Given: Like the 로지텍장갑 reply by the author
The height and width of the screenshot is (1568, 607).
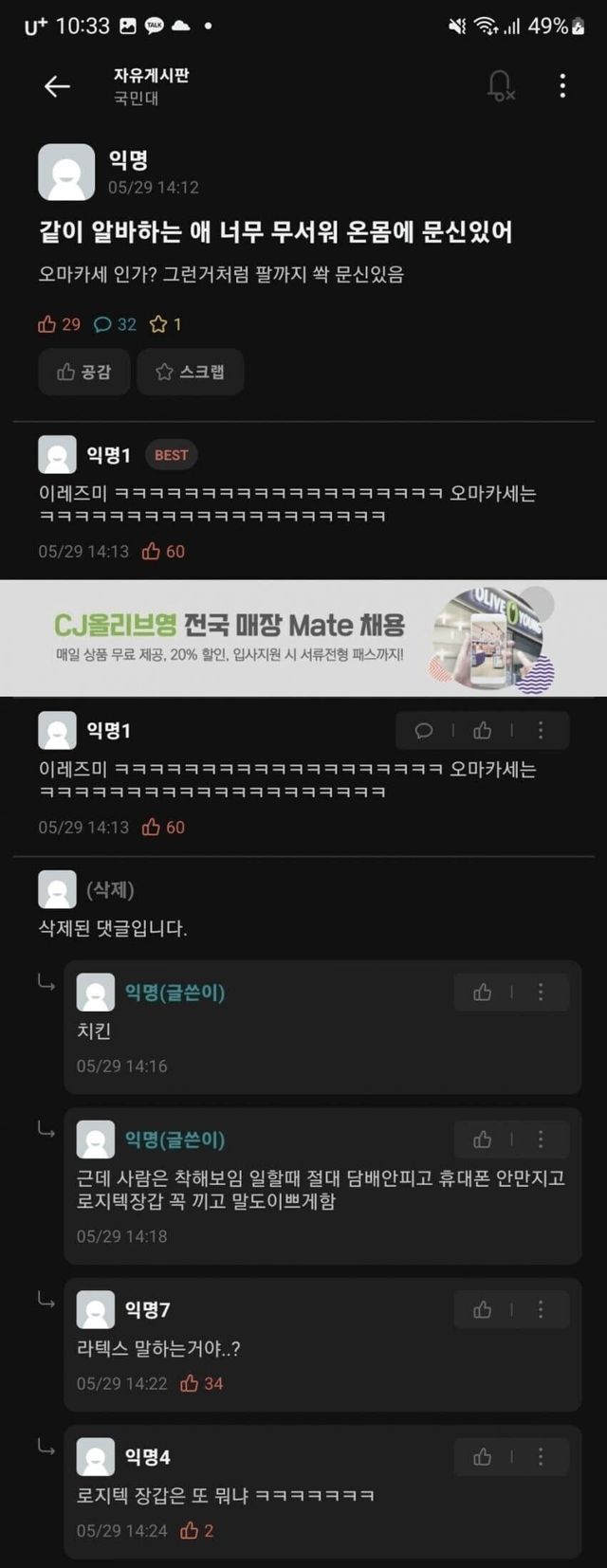Looking at the screenshot, I should [x=482, y=1139].
